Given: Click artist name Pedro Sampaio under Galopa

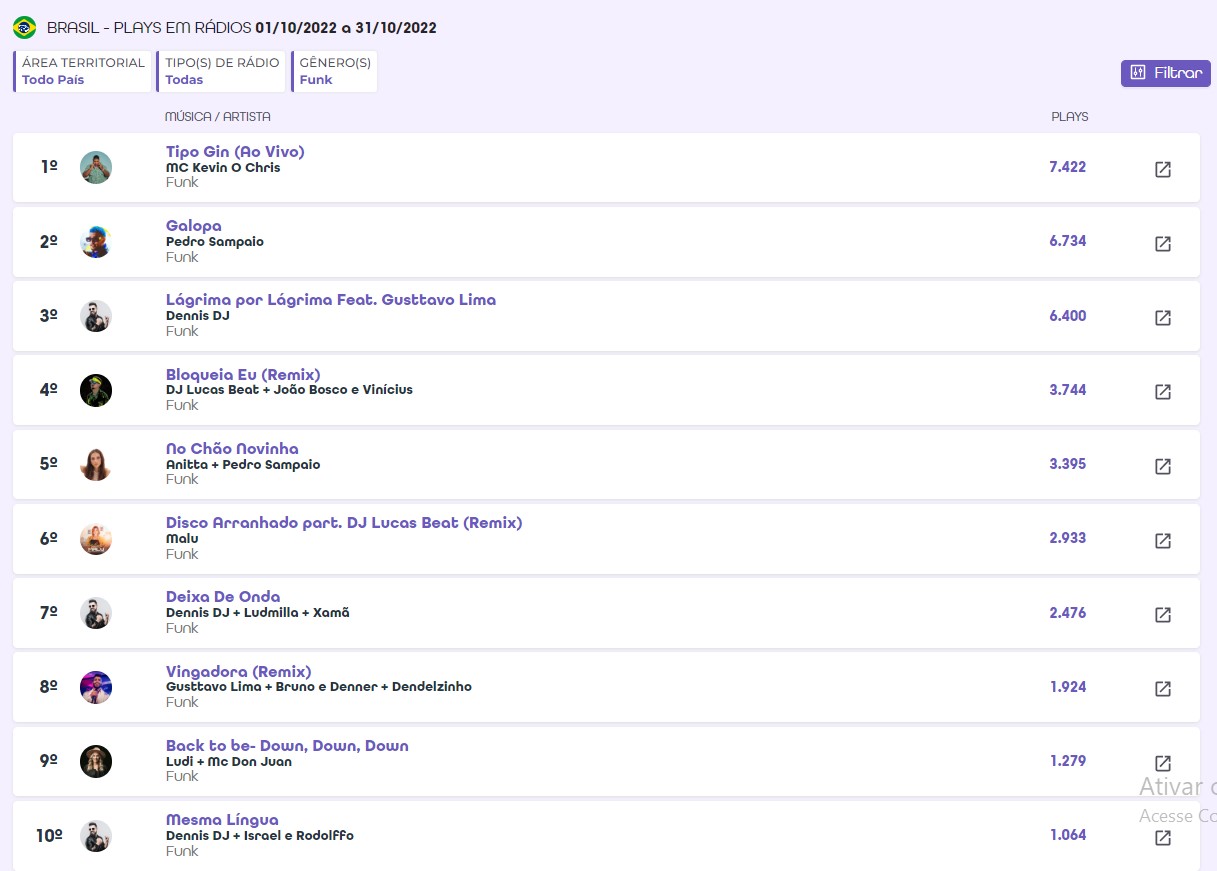Looking at the screenshot, I should [x=215, y=242].
